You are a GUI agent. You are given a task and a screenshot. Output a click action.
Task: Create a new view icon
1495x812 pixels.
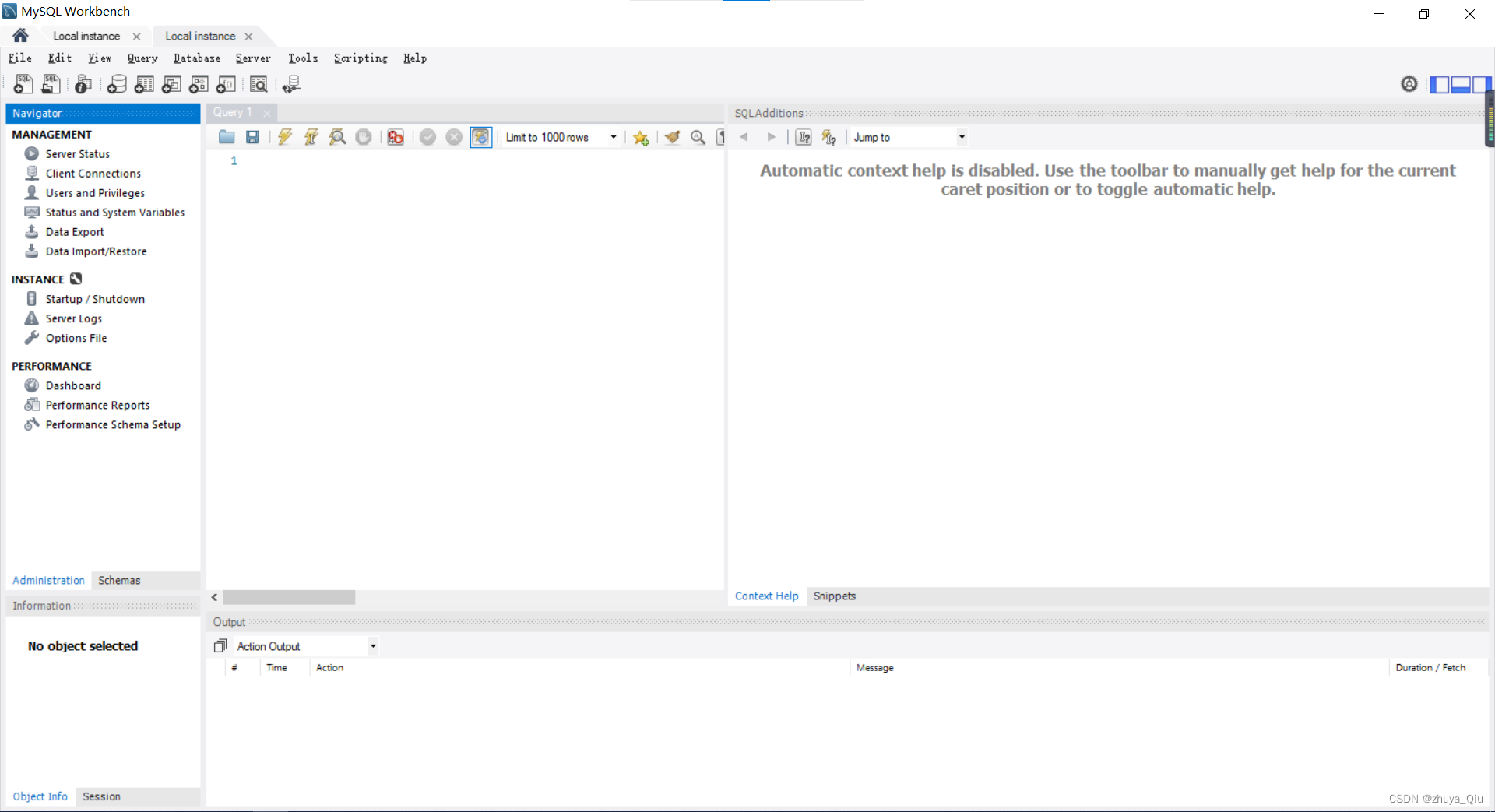point(171,84)
